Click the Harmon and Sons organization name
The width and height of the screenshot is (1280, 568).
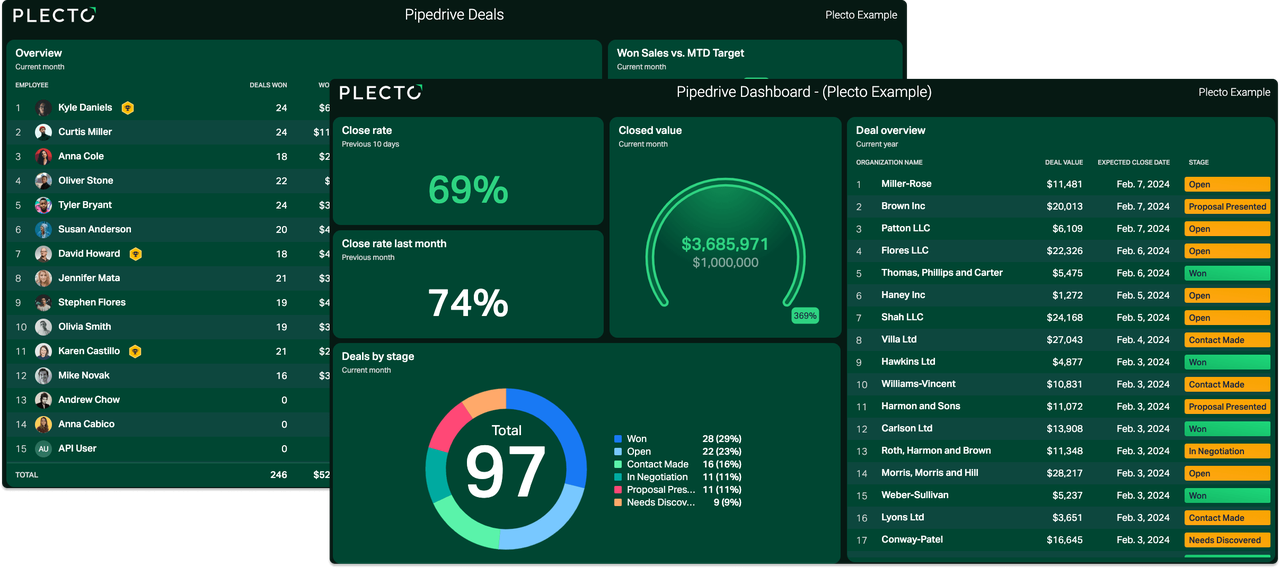(921, 406)
